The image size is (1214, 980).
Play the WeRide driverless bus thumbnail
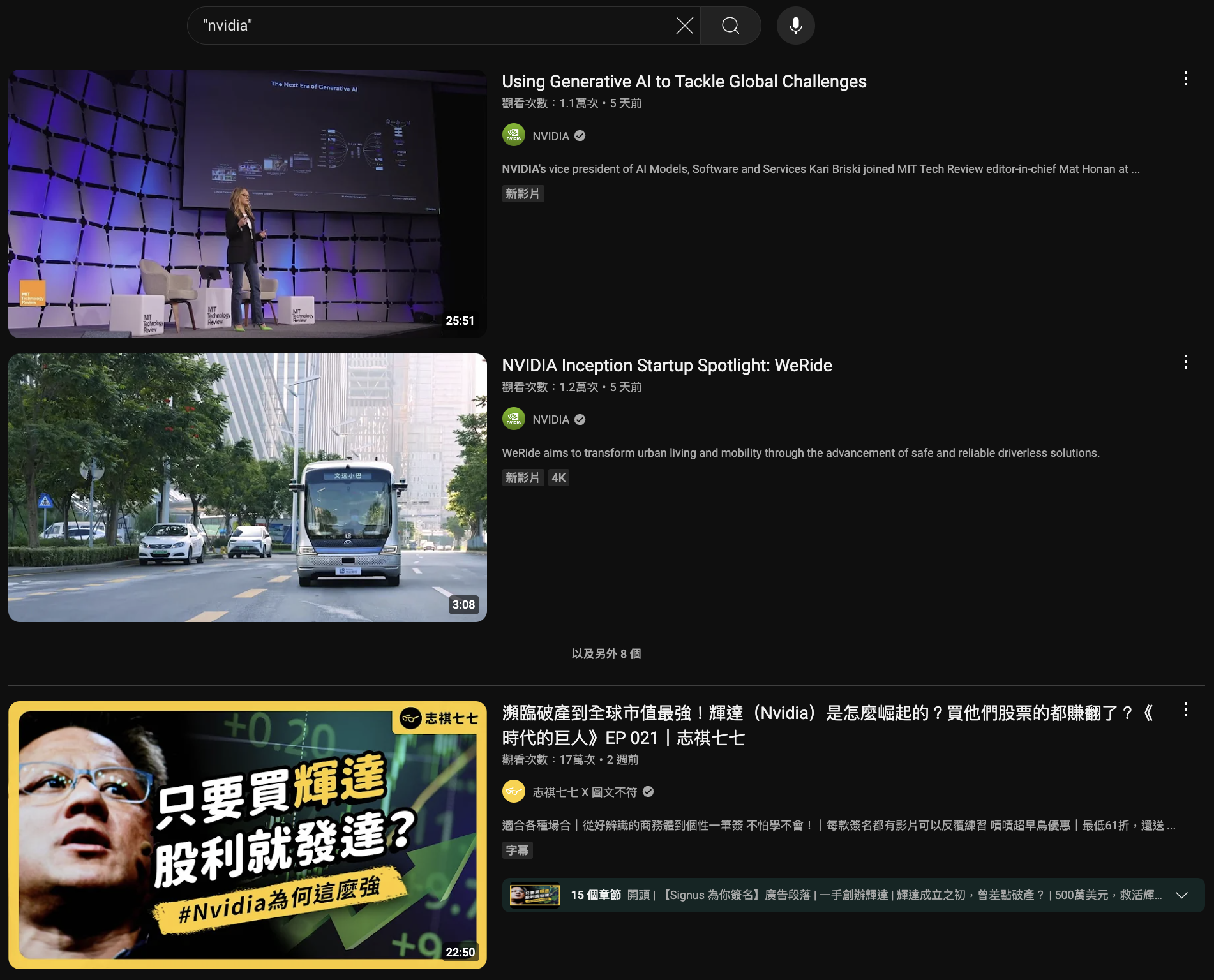click(x=248, y=487)
